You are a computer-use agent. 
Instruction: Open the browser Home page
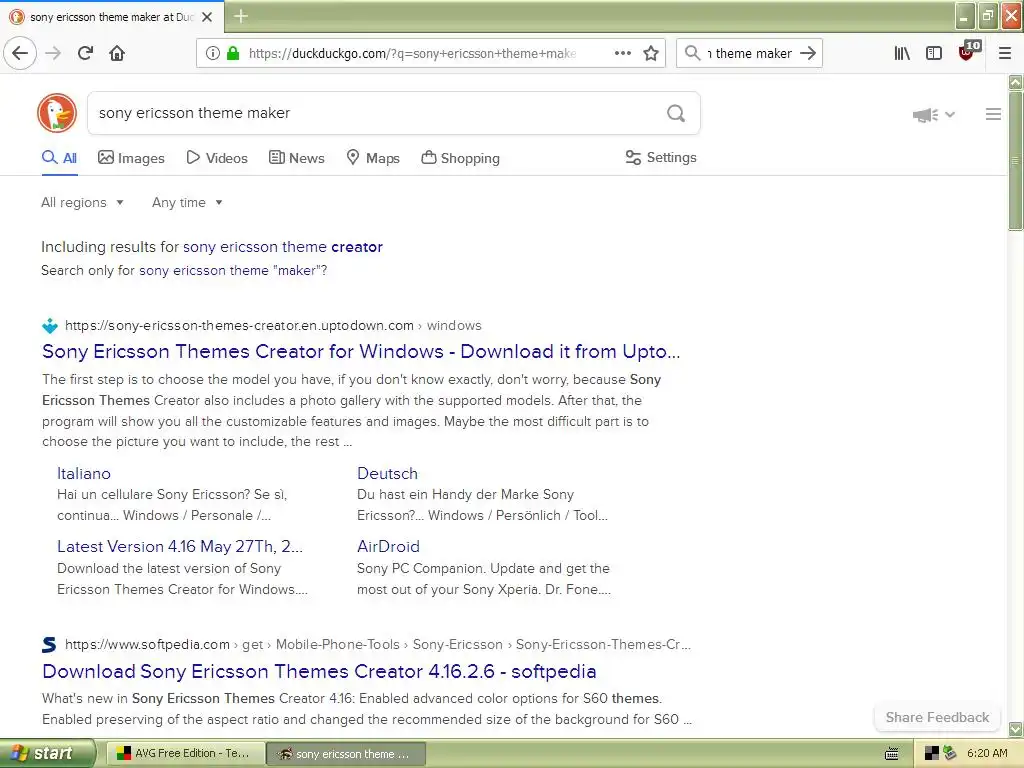click(x=117, y=53)
